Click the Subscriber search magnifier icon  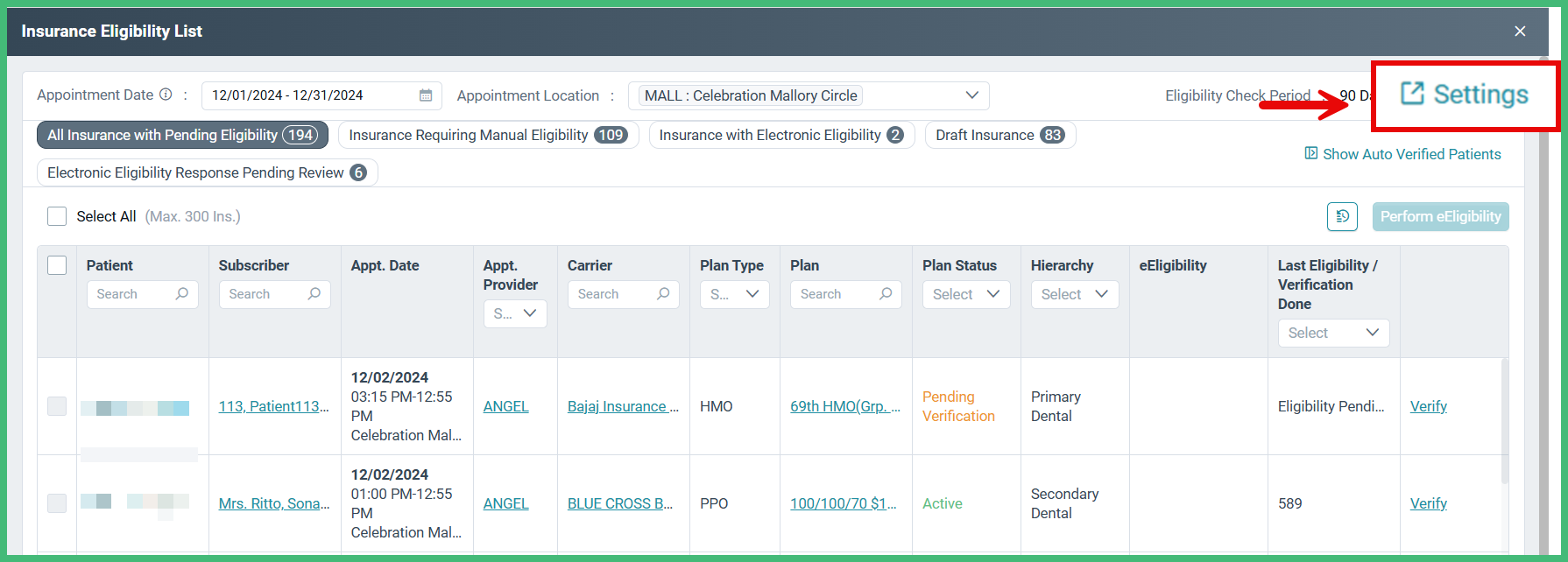point(314,294)
